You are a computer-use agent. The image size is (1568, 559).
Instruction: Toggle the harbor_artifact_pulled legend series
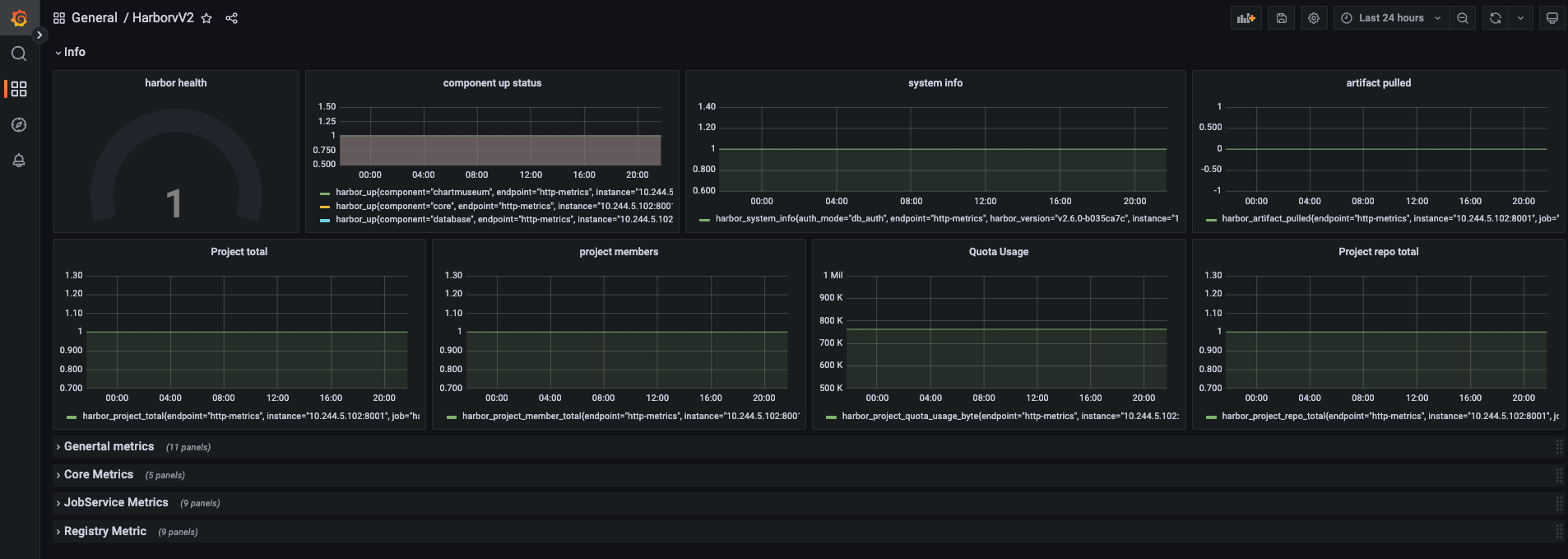click(1390, 219)
